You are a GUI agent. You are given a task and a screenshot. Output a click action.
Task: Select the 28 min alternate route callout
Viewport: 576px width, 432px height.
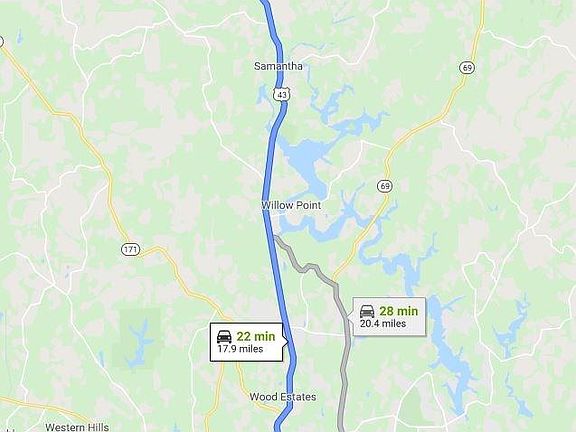[387, 317]
